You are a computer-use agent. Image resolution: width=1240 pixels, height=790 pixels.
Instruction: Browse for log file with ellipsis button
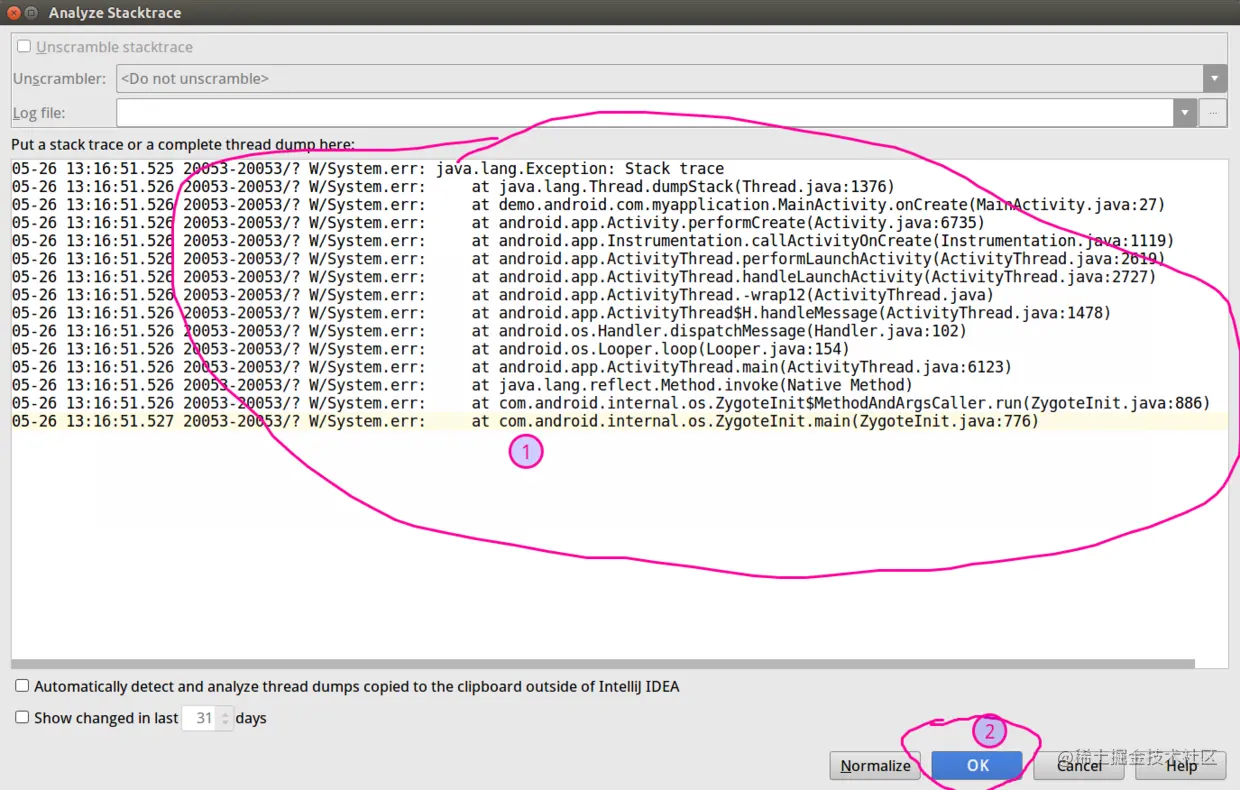click(x=1213, y=113)
